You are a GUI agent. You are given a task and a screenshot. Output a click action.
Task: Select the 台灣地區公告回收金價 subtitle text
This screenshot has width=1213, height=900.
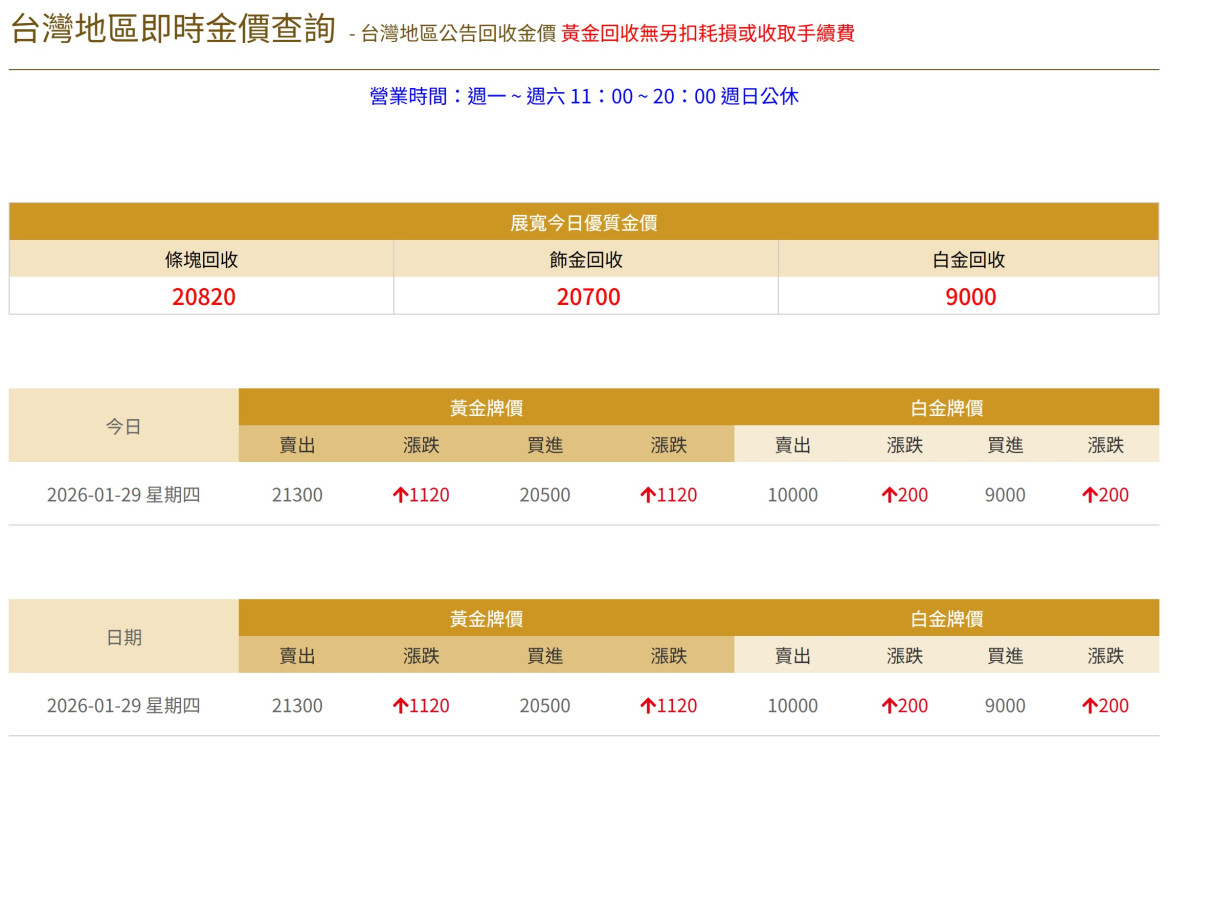coord(458,33)
